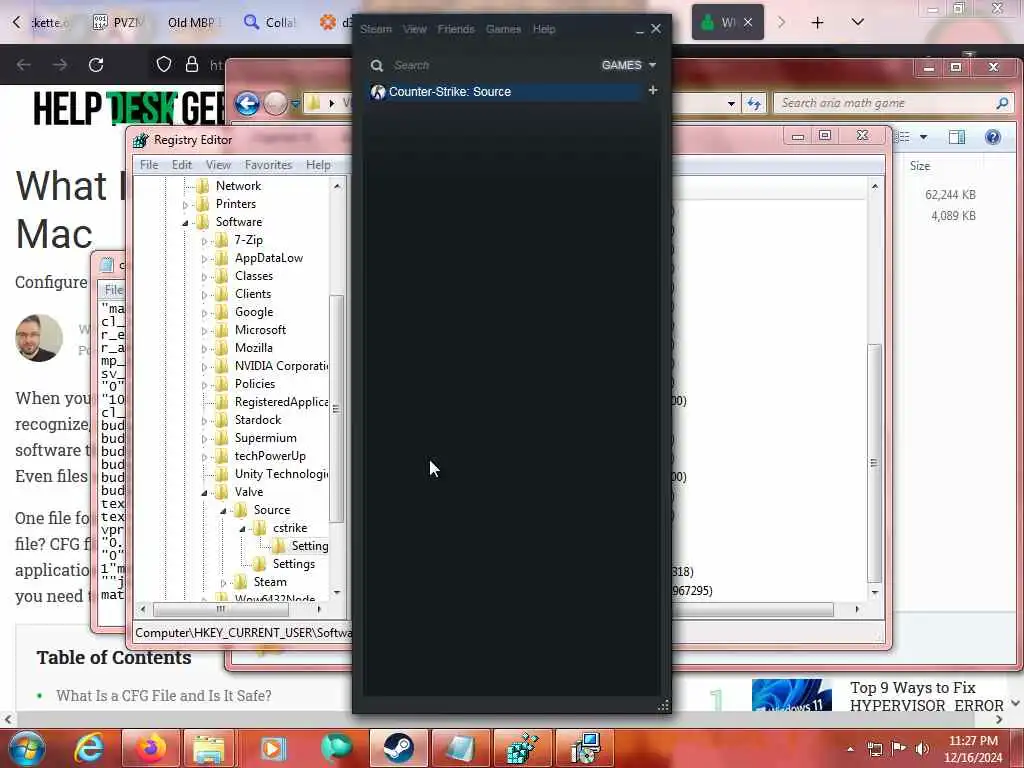This screenshot has width=1024, height=768.
Task: Open the browser list all tabs chevron
Action: point(857,23)
